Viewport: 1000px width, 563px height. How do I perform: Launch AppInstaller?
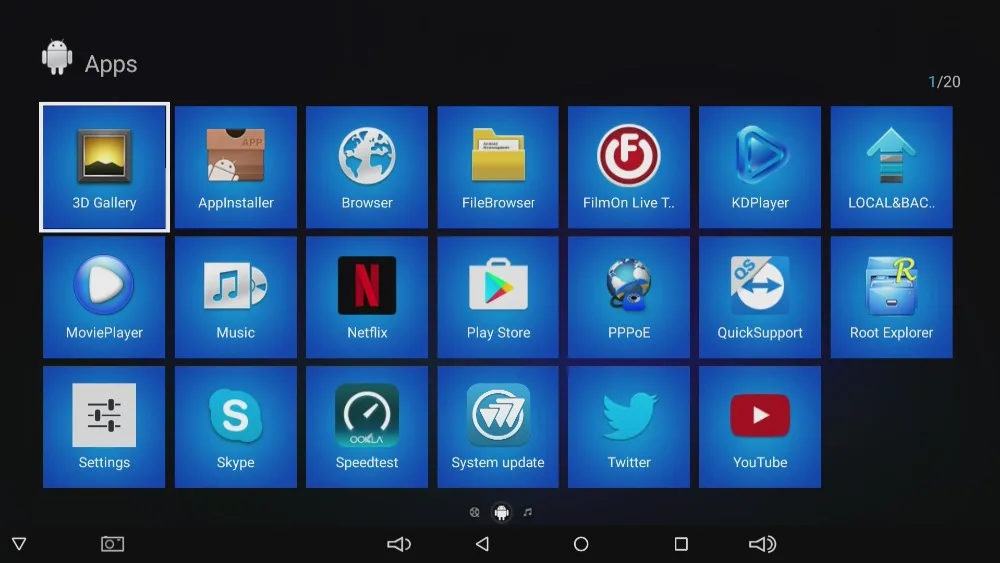[235, 167]
